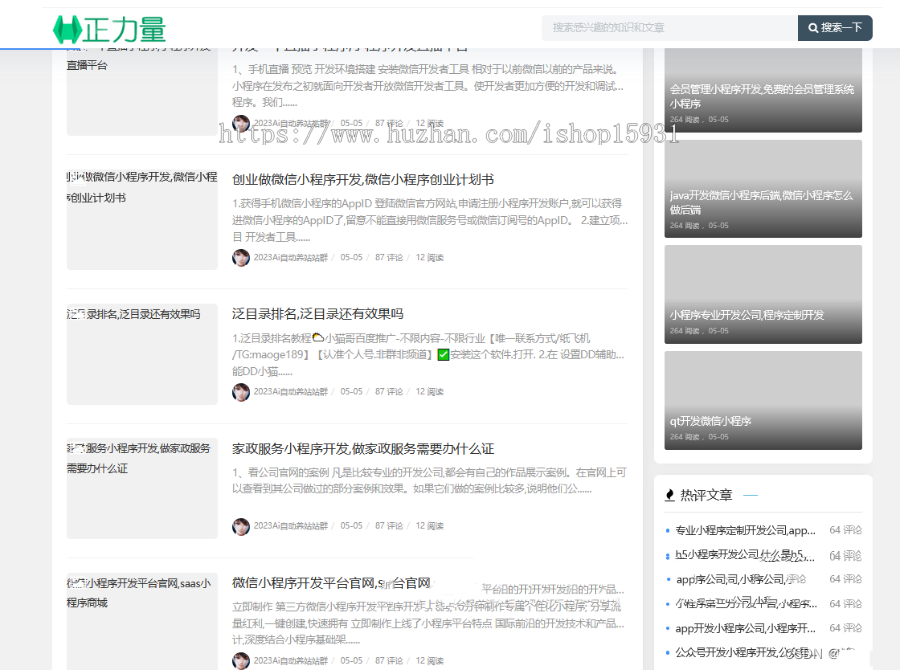Viewport: 900px width, 670px height.
Task: Click author name under 创业做微信小程序开发 article
Action: tap(290, 258)
